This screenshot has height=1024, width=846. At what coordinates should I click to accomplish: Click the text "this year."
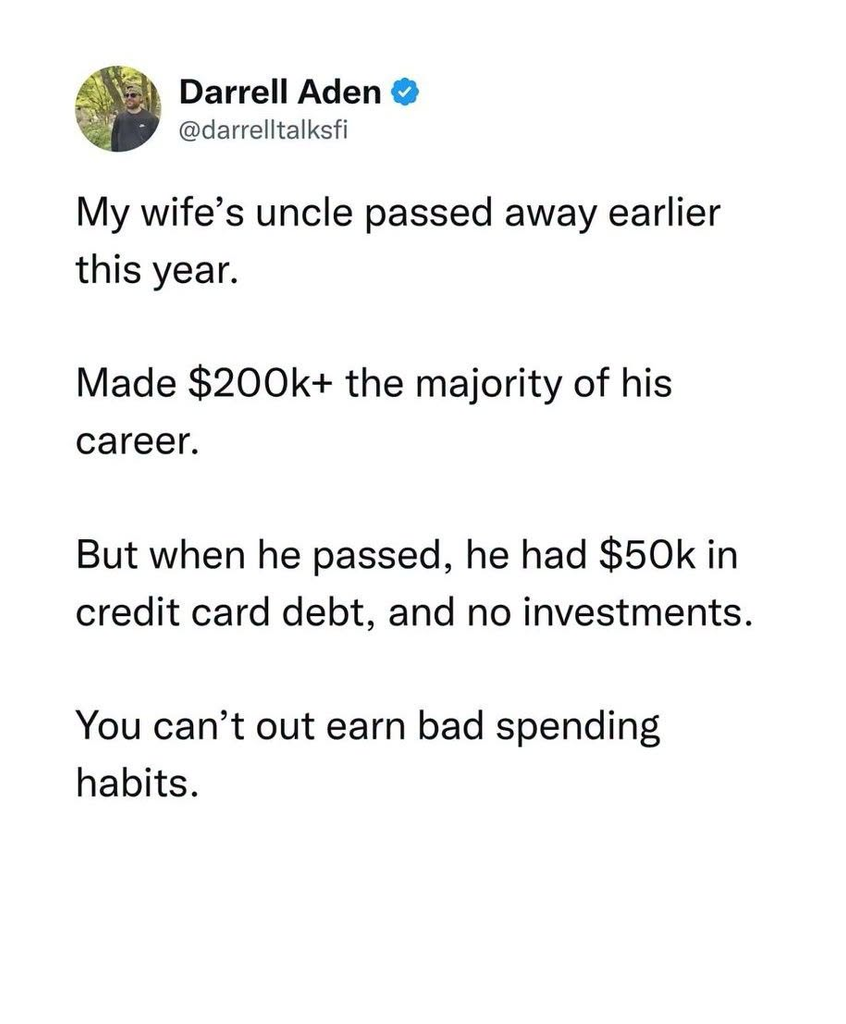154,271
